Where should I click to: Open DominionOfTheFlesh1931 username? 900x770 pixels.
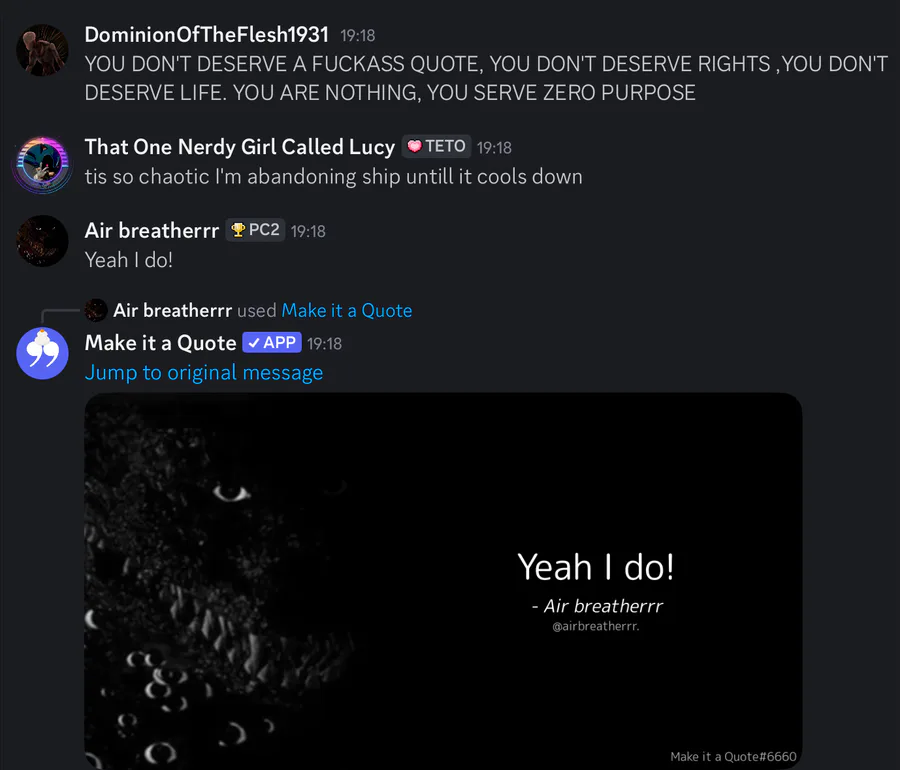(x=207, y=34)
